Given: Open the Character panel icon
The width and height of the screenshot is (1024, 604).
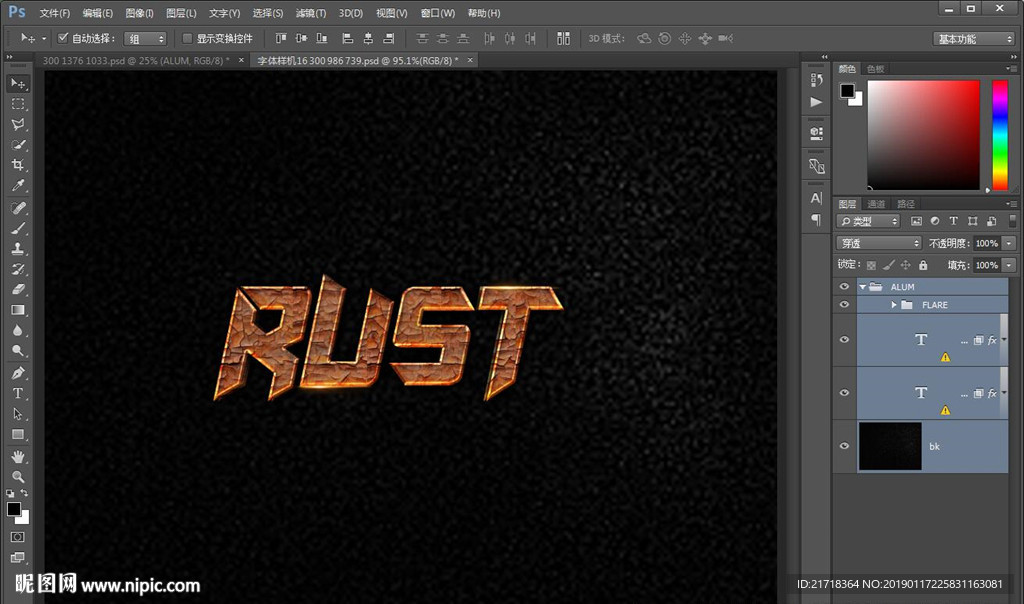Looking at the screenshot, I should (816, 198).
